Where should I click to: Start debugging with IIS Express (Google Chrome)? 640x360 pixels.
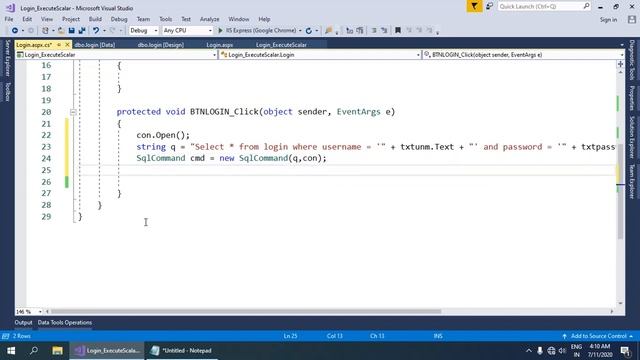click(x=257, y=31)
